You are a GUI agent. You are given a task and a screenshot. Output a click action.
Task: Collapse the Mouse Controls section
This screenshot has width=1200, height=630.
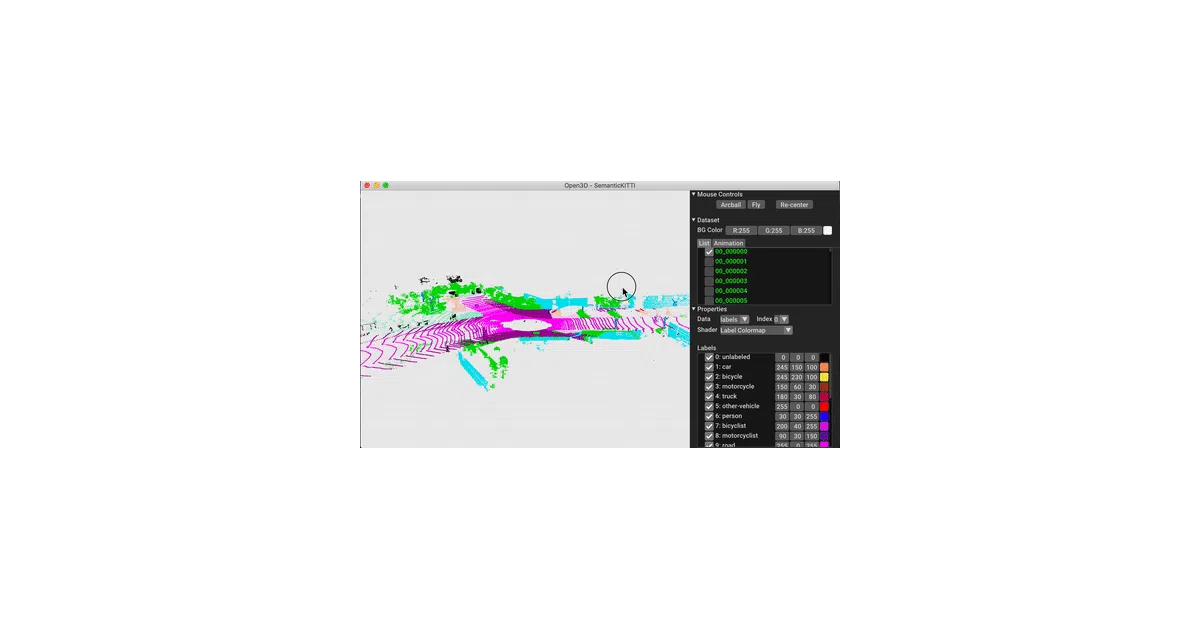[694, 194]
